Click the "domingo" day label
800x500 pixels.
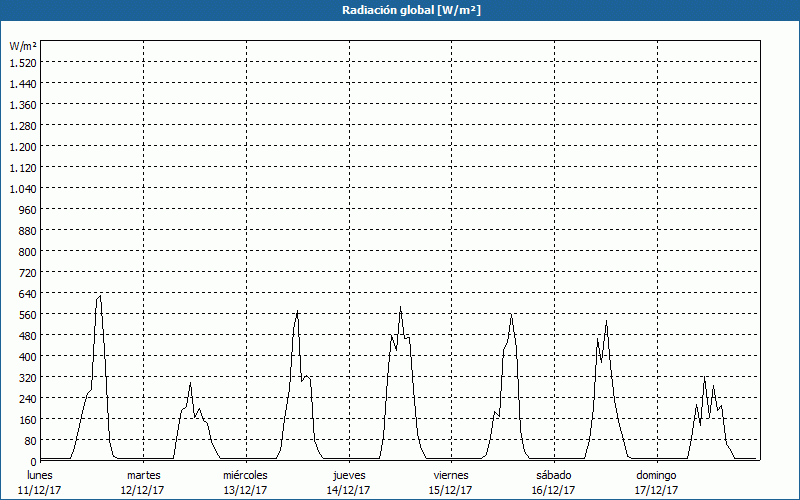656,474
